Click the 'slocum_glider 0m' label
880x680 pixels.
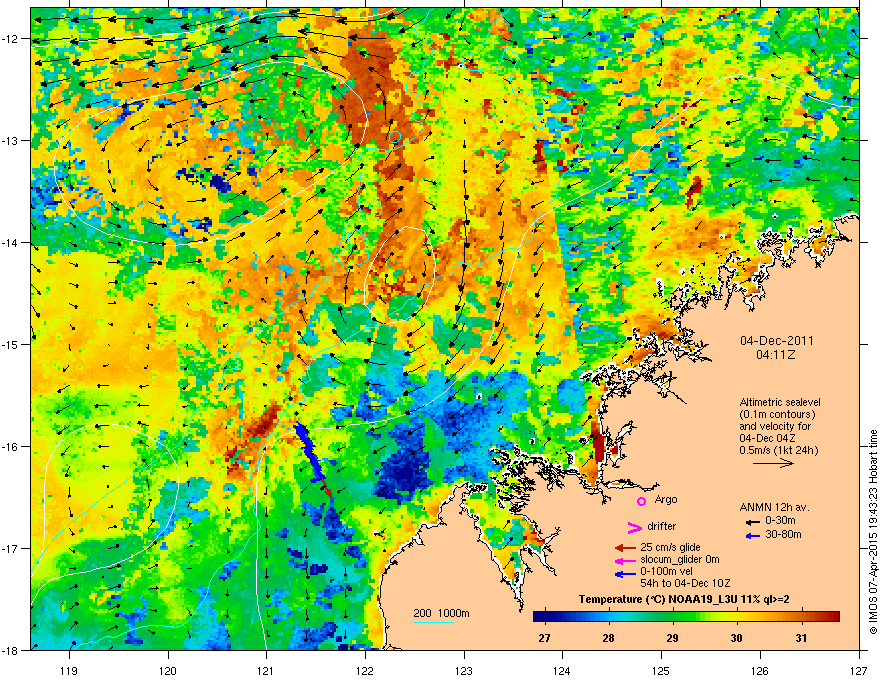tap(680, 559)
